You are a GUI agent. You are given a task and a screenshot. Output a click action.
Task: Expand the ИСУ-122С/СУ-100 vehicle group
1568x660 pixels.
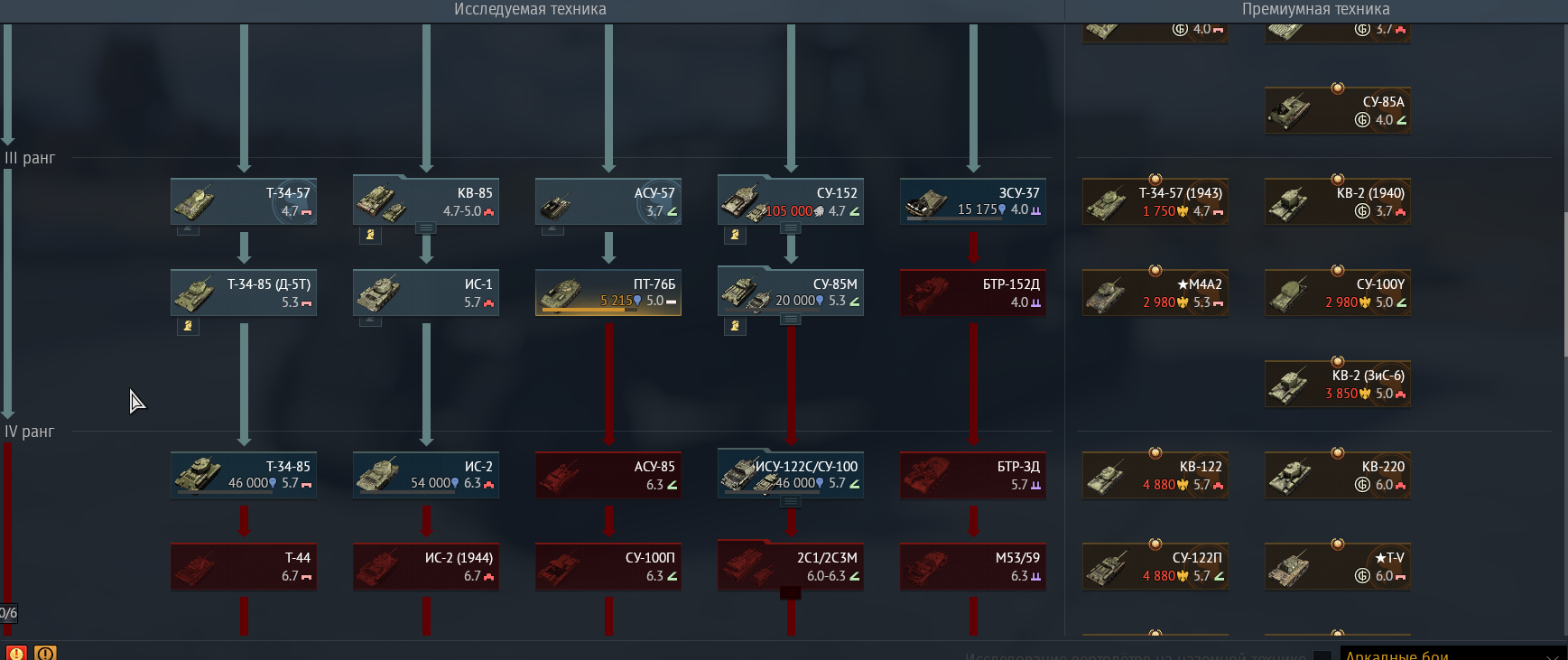[791, 502]
